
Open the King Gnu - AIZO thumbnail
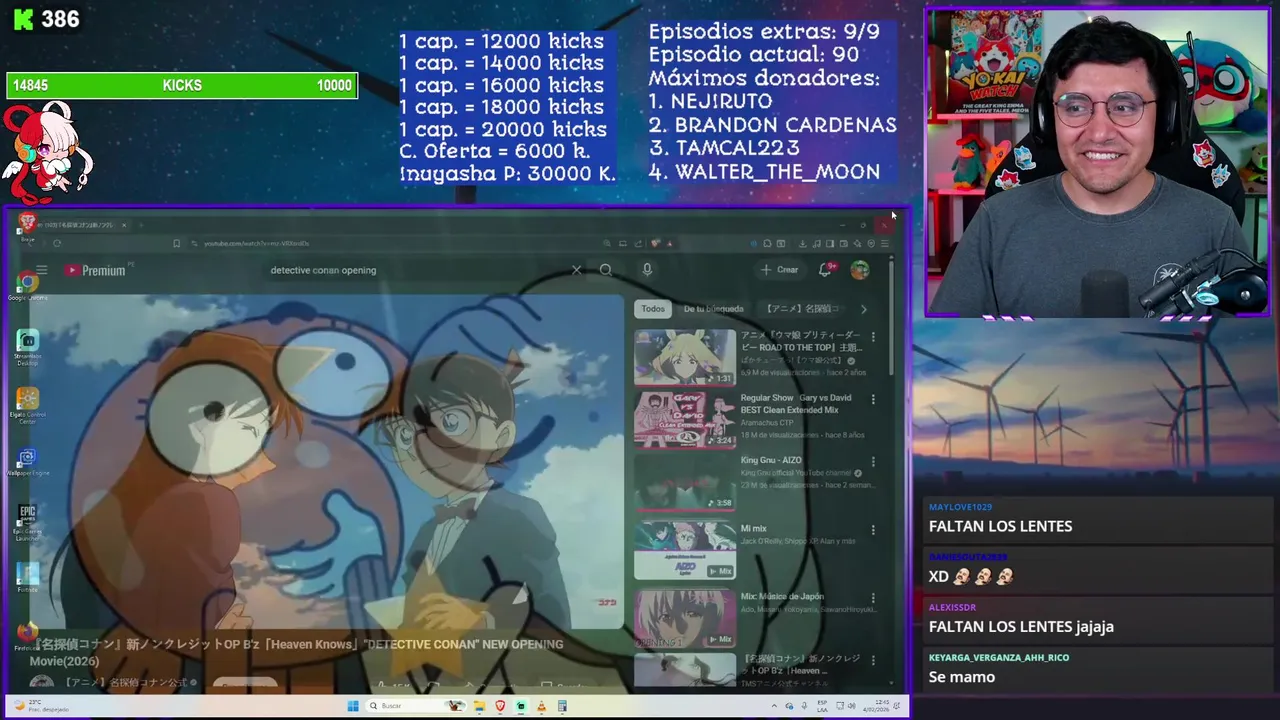[685, 483]
